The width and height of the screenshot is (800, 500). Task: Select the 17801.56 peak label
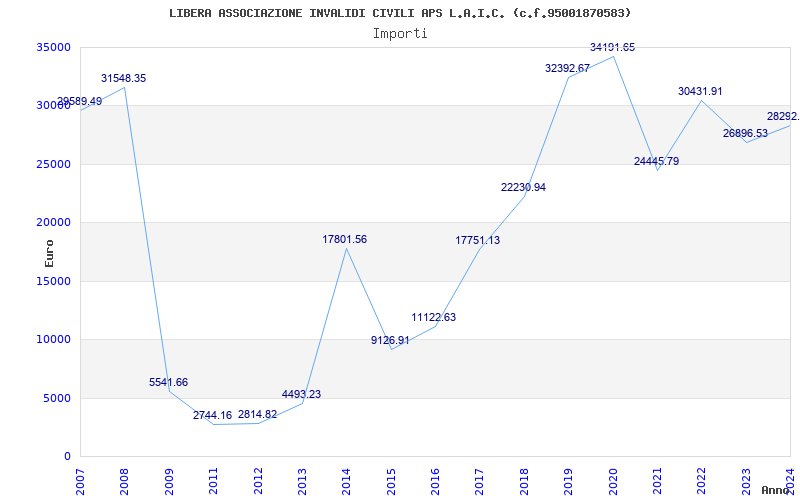coord(344,239)
